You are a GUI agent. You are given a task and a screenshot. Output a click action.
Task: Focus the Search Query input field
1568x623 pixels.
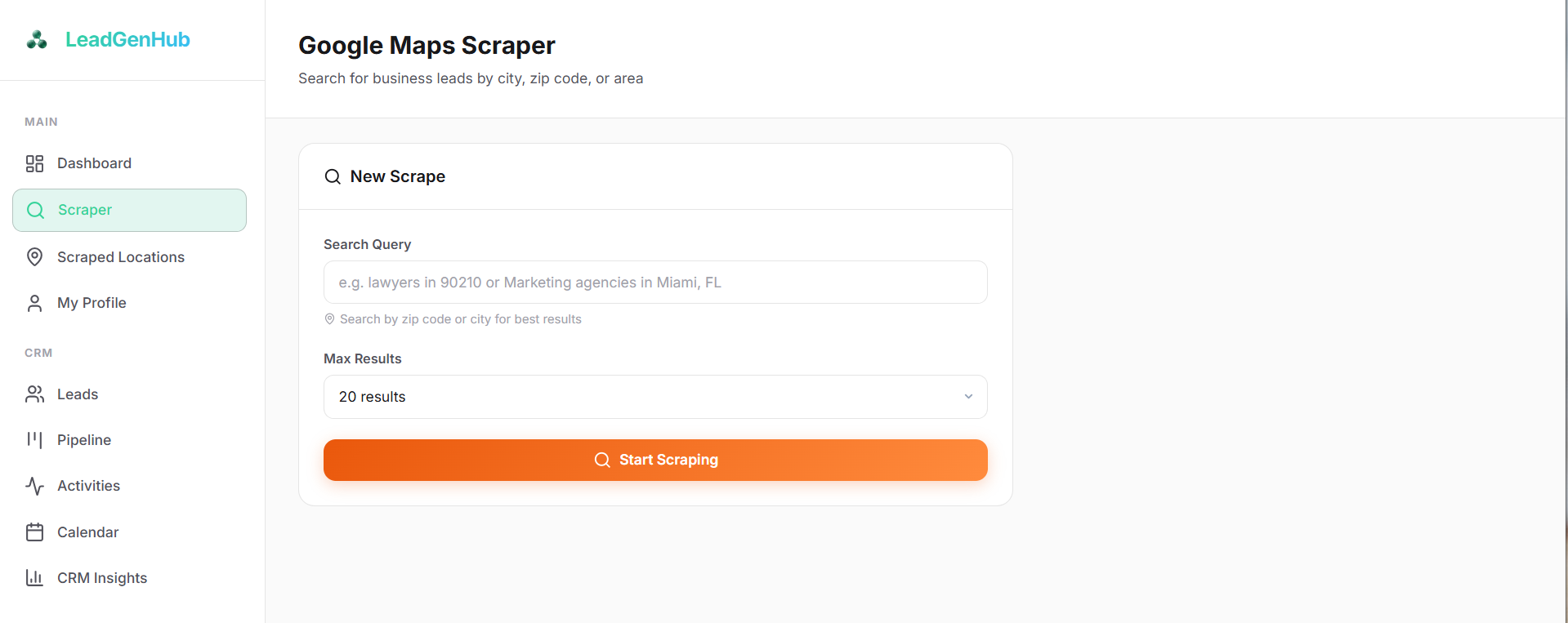(x=655, y=283)
